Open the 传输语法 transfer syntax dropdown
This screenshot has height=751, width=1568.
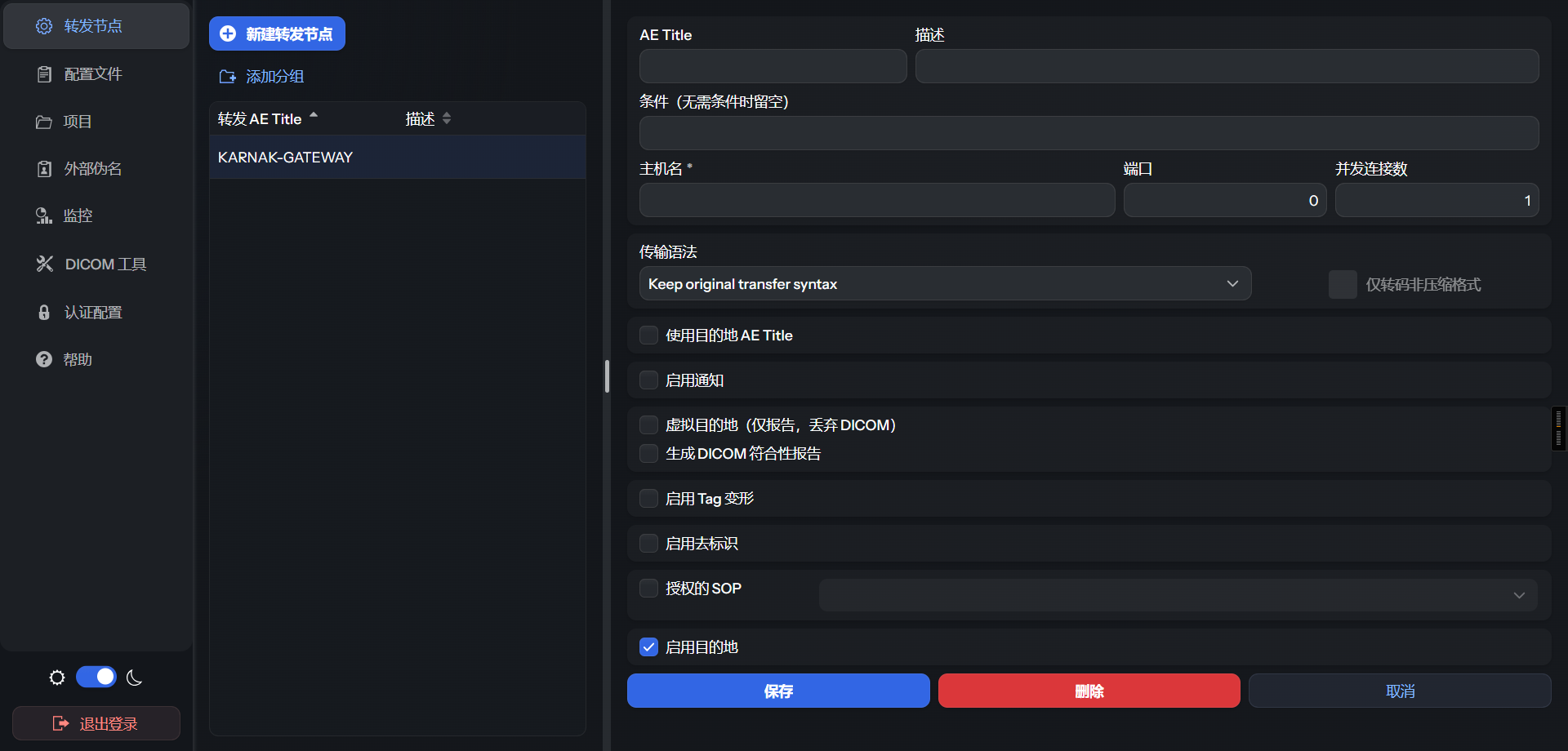945,283
